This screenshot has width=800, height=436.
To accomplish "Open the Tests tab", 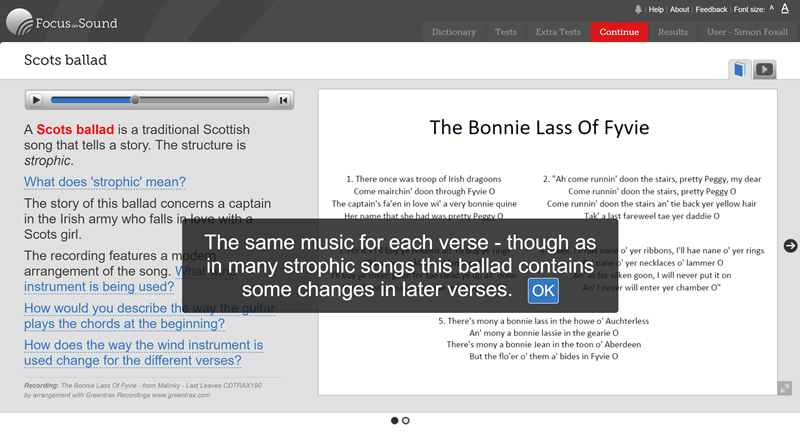I will click(506, 32).
